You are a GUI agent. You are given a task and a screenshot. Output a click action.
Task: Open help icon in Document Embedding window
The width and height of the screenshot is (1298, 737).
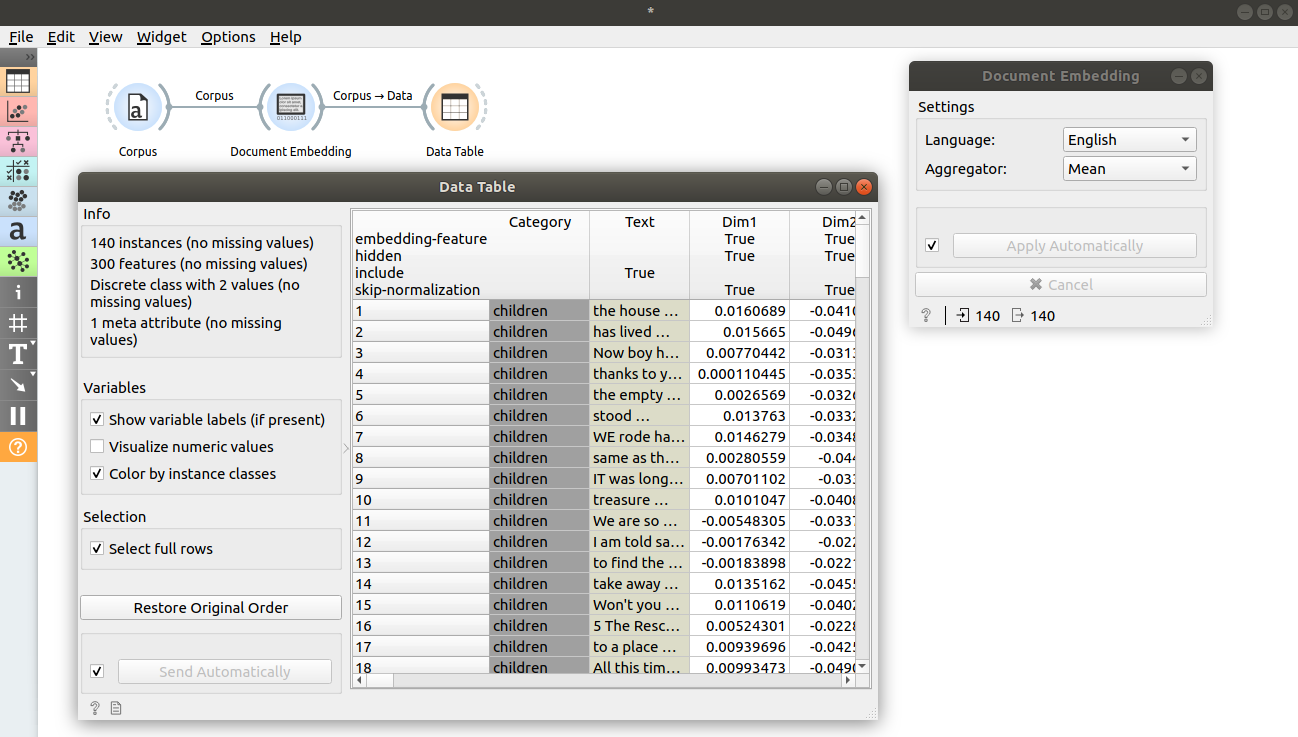click(x=927, y=315)
